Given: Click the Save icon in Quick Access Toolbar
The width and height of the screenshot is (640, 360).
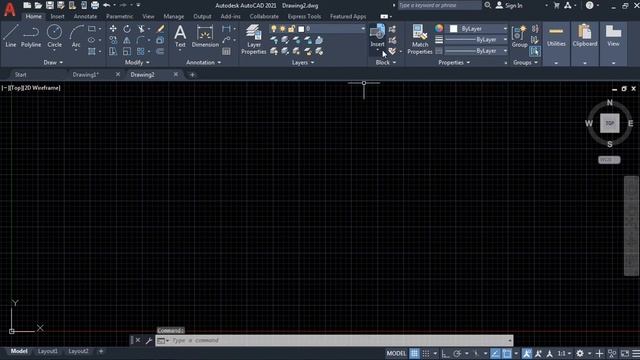Looking at the screenshot, I should click(x=49, y=5).
